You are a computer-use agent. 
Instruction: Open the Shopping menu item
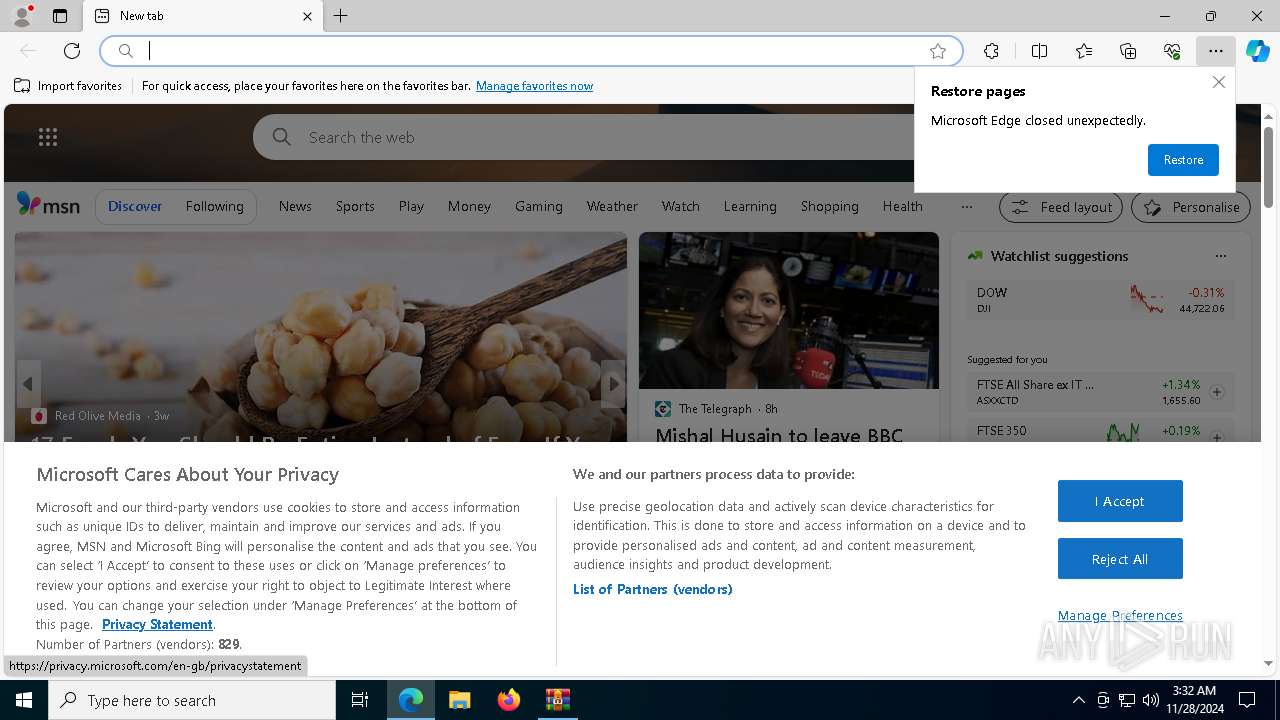click(829, 206)
